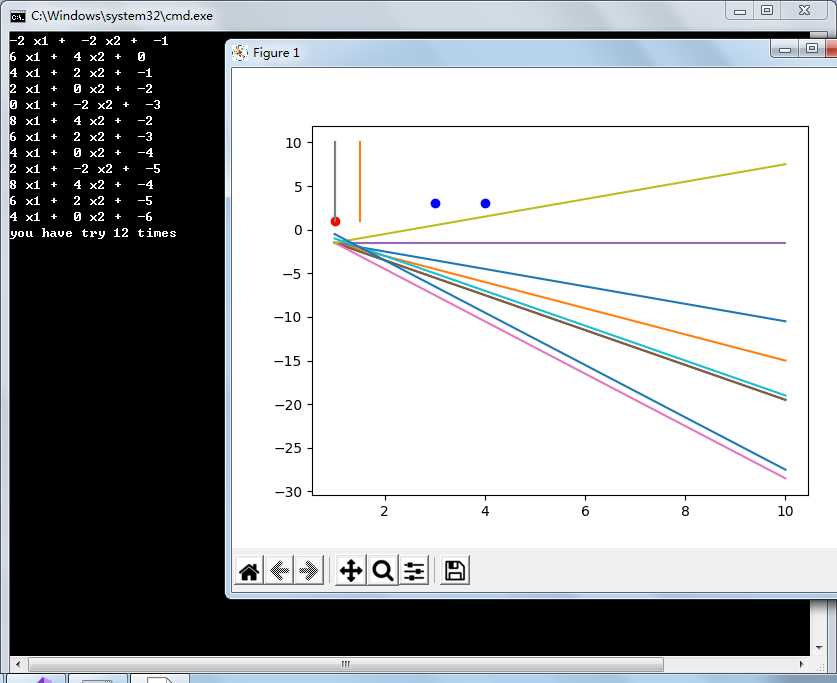Click the y-axis tick label "−30"
This screenshot has height=683, width=837.
click(288, 492)
